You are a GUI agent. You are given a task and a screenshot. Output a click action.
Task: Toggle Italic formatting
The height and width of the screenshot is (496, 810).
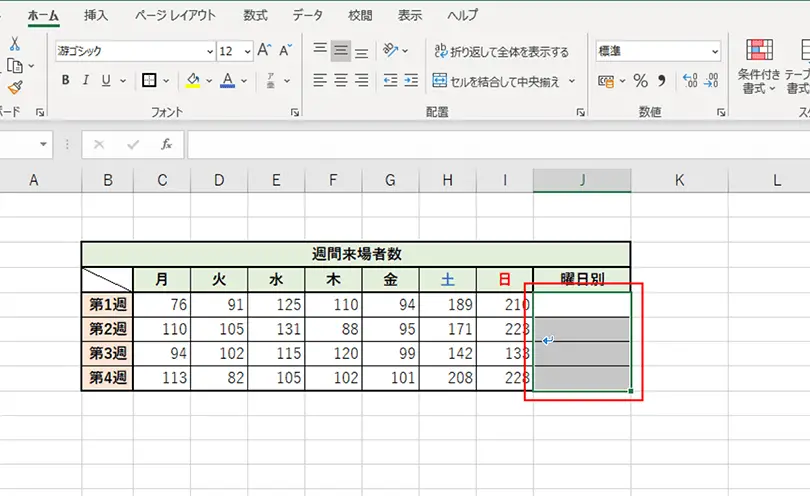tap(86, 81)
